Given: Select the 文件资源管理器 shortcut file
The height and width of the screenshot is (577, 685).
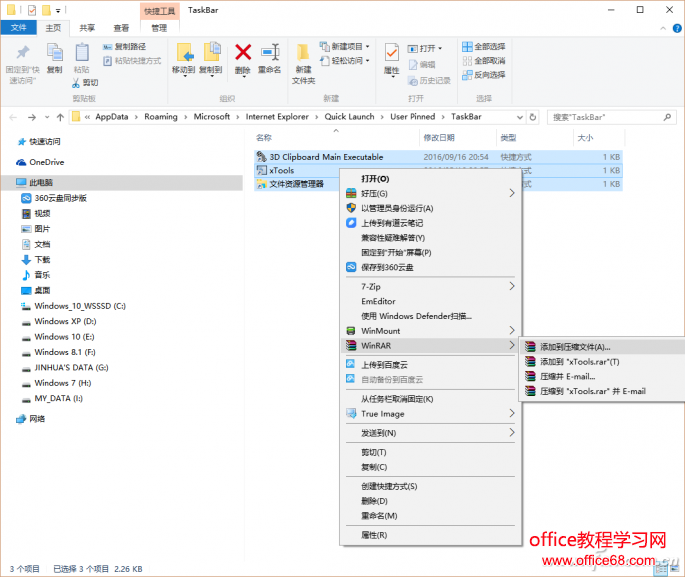Looking at the screenshot, I should point(296,184).
